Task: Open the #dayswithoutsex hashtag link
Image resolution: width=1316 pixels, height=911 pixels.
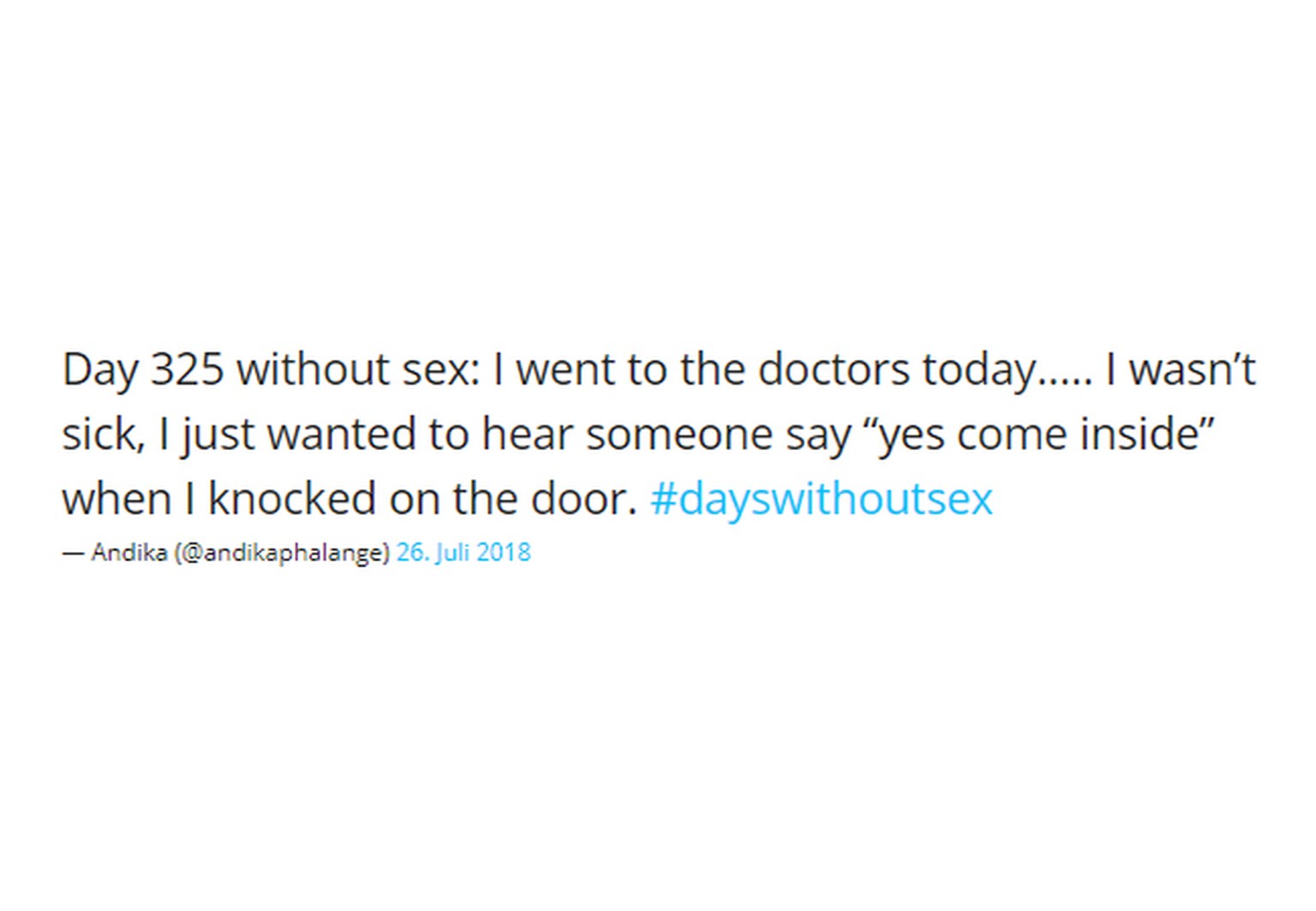Action: tap(822, 499)
